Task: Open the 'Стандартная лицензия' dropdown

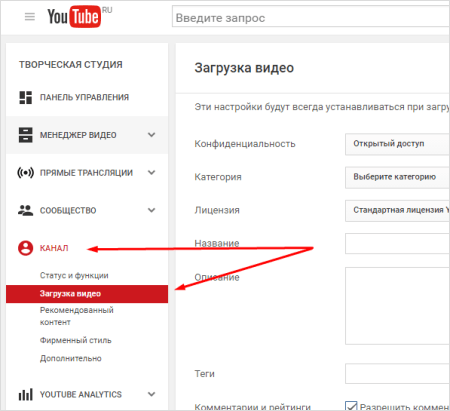Action: tap(397, 211)
